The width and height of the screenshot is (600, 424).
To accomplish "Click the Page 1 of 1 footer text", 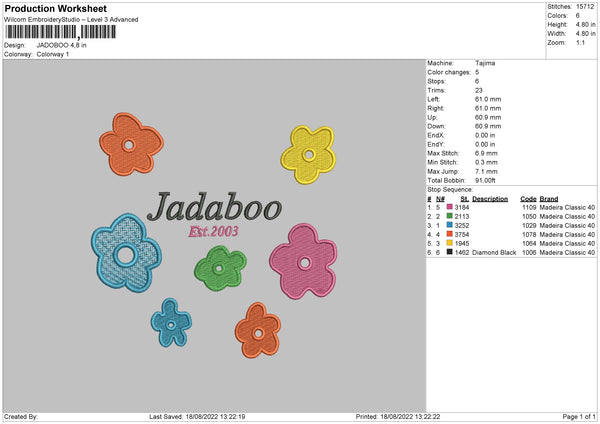I will click(x=579, y=417).
